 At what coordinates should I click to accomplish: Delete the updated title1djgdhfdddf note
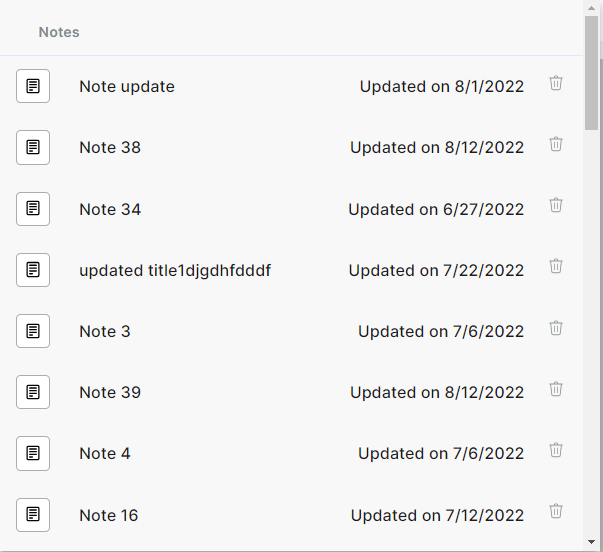(556, 266)
